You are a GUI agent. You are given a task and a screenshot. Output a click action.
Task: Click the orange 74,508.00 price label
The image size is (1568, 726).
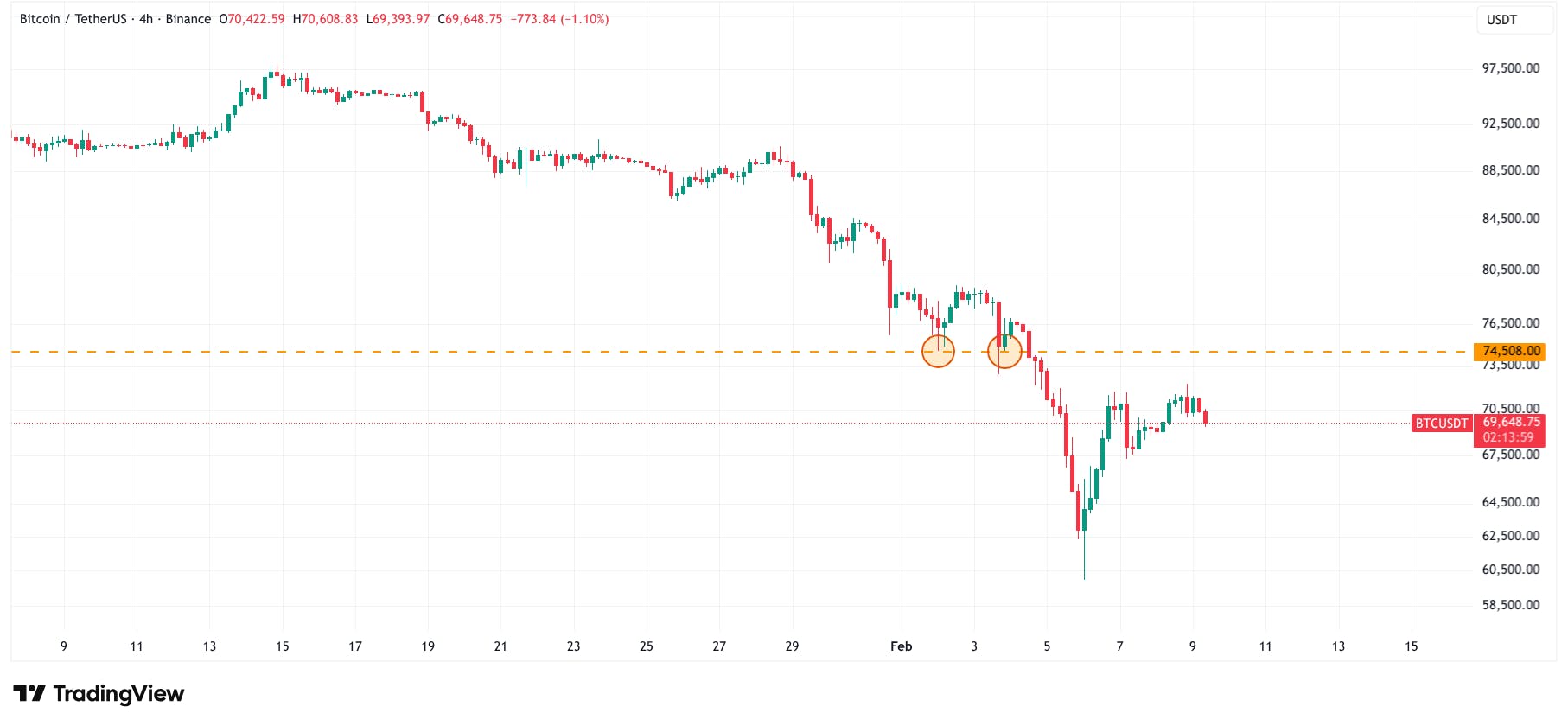point(1511,351)
